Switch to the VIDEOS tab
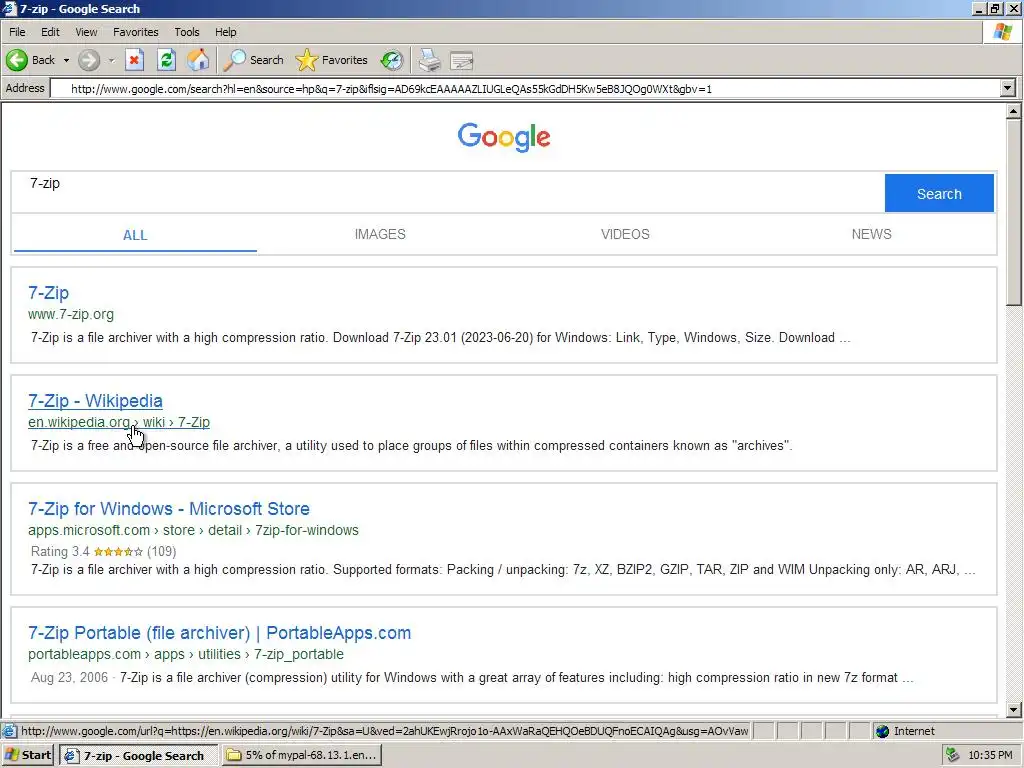The height and width of the screenshot is (768, 1024). pos(625,234)
